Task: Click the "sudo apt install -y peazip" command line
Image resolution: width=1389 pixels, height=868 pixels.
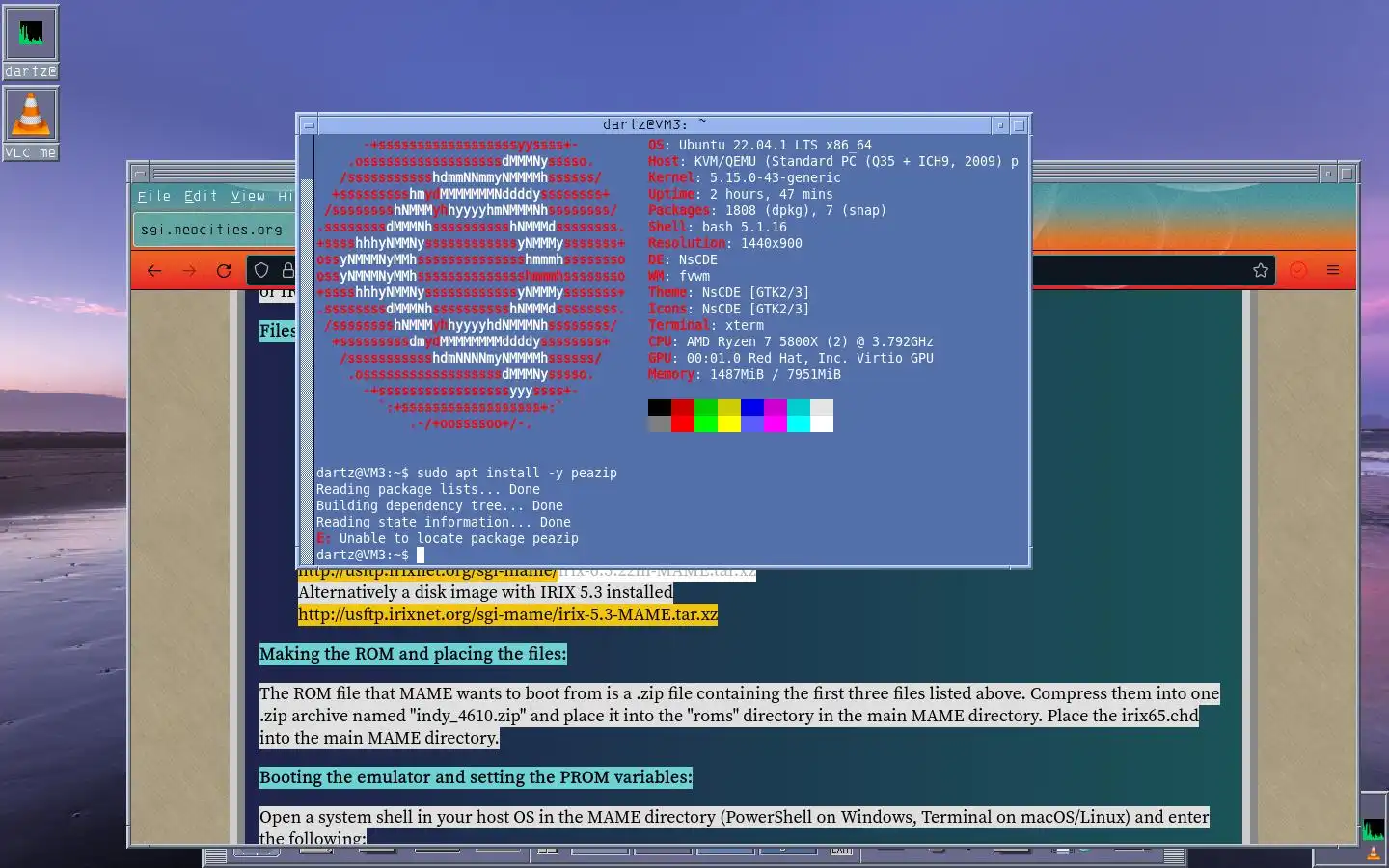Action: (467, 473)
